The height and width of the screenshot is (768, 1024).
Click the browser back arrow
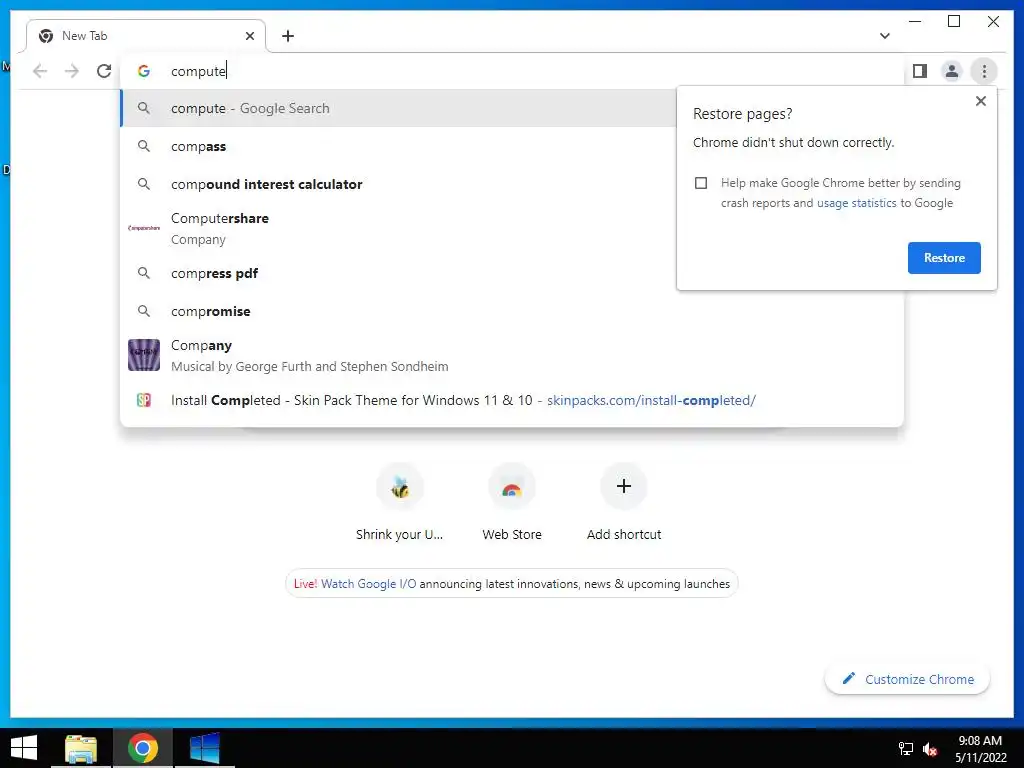click(x=40, y=71)
